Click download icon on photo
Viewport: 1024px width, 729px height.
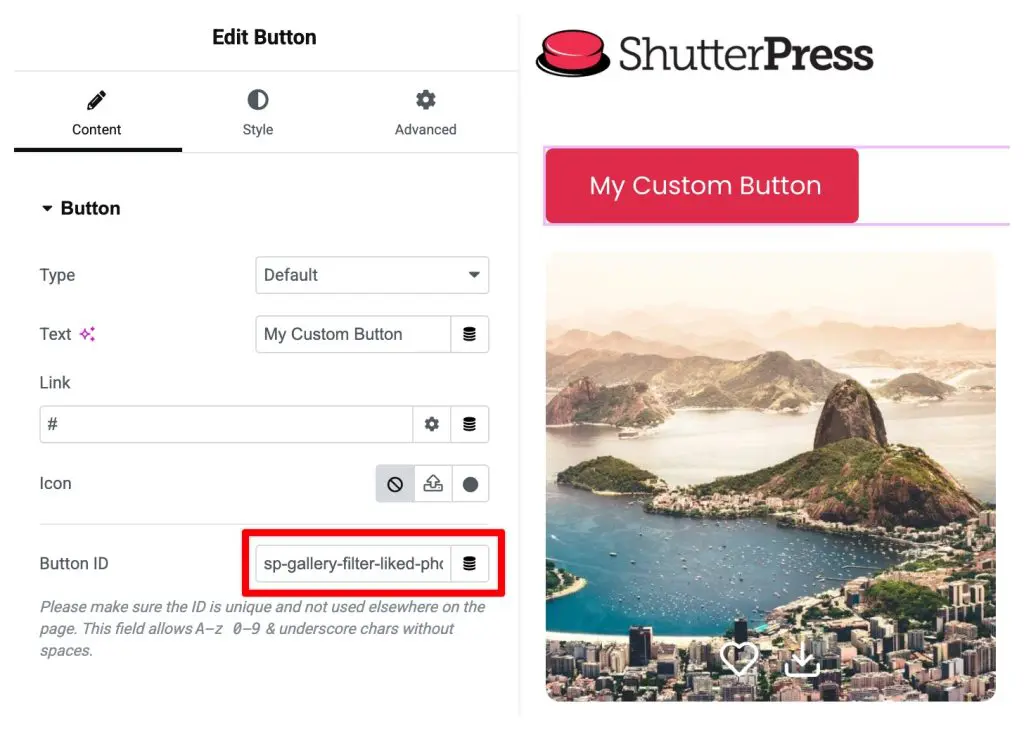point(801,658)
